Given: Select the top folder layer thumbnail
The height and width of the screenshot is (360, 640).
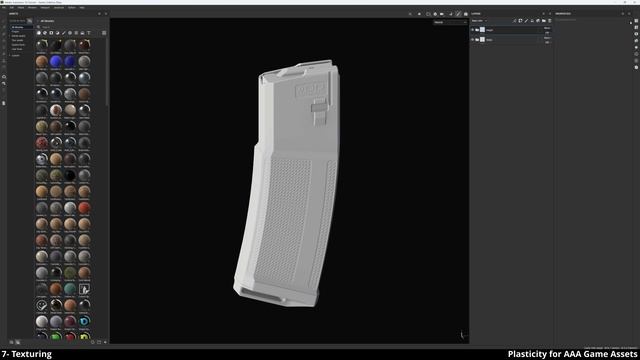Looking at the screenshot, I should coord(482,30).
